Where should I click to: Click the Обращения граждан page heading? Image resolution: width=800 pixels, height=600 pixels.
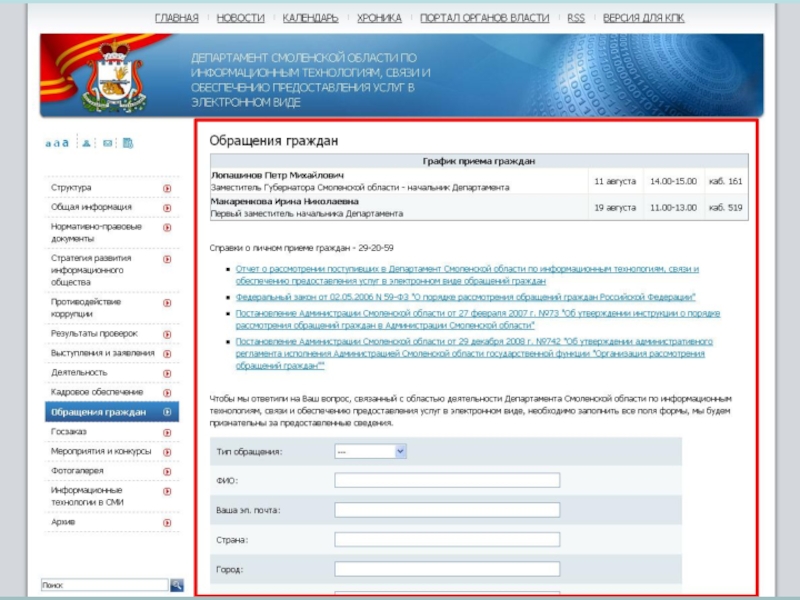(x=273, y=140)
